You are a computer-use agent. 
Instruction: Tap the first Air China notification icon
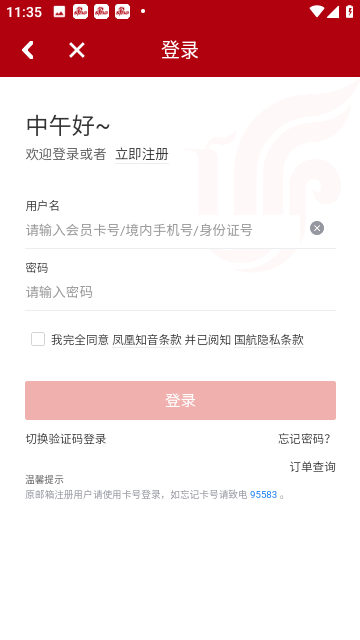pos(80,12)
